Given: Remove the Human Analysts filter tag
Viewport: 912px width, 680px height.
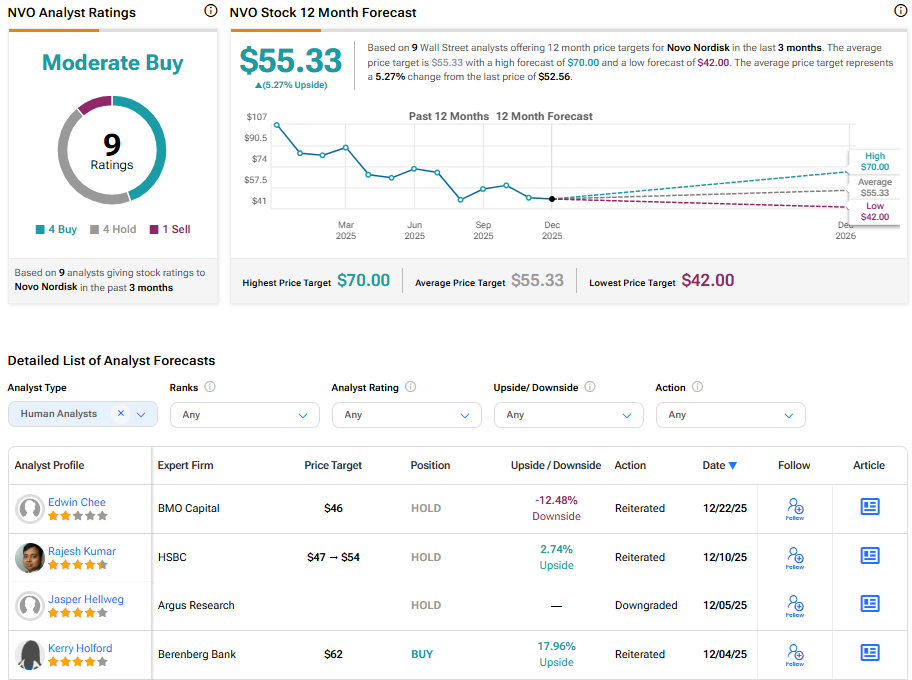Looking at the screenshot, I should click(120, 414).
